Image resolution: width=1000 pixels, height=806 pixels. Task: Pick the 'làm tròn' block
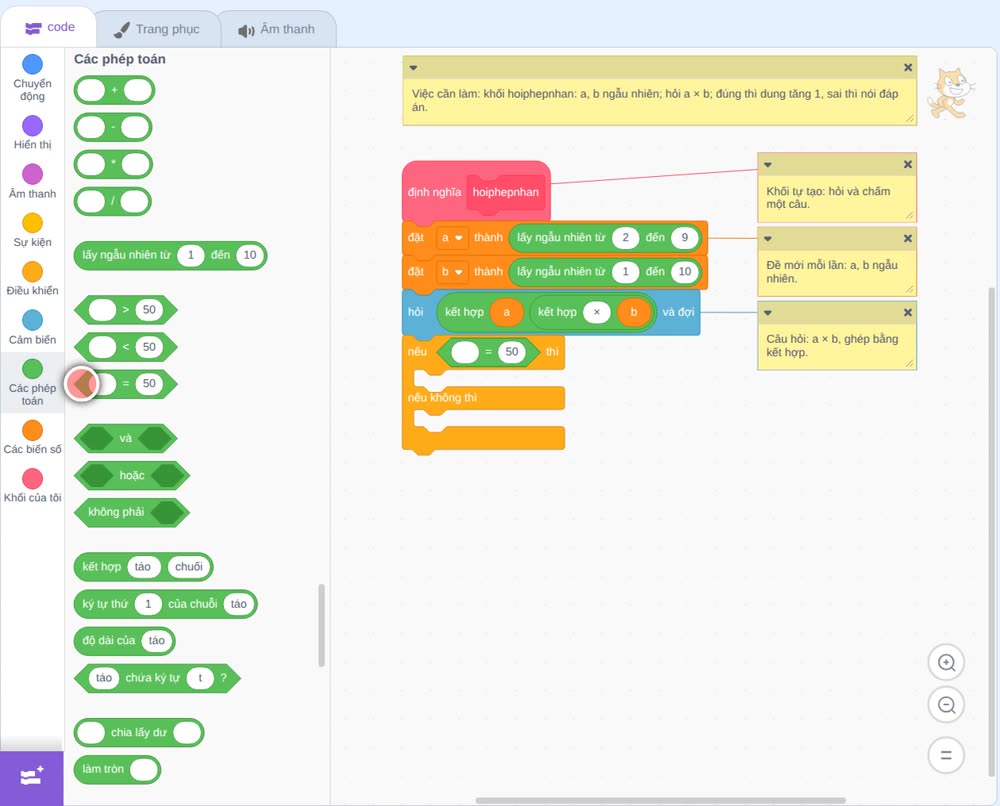click(117, 769)
